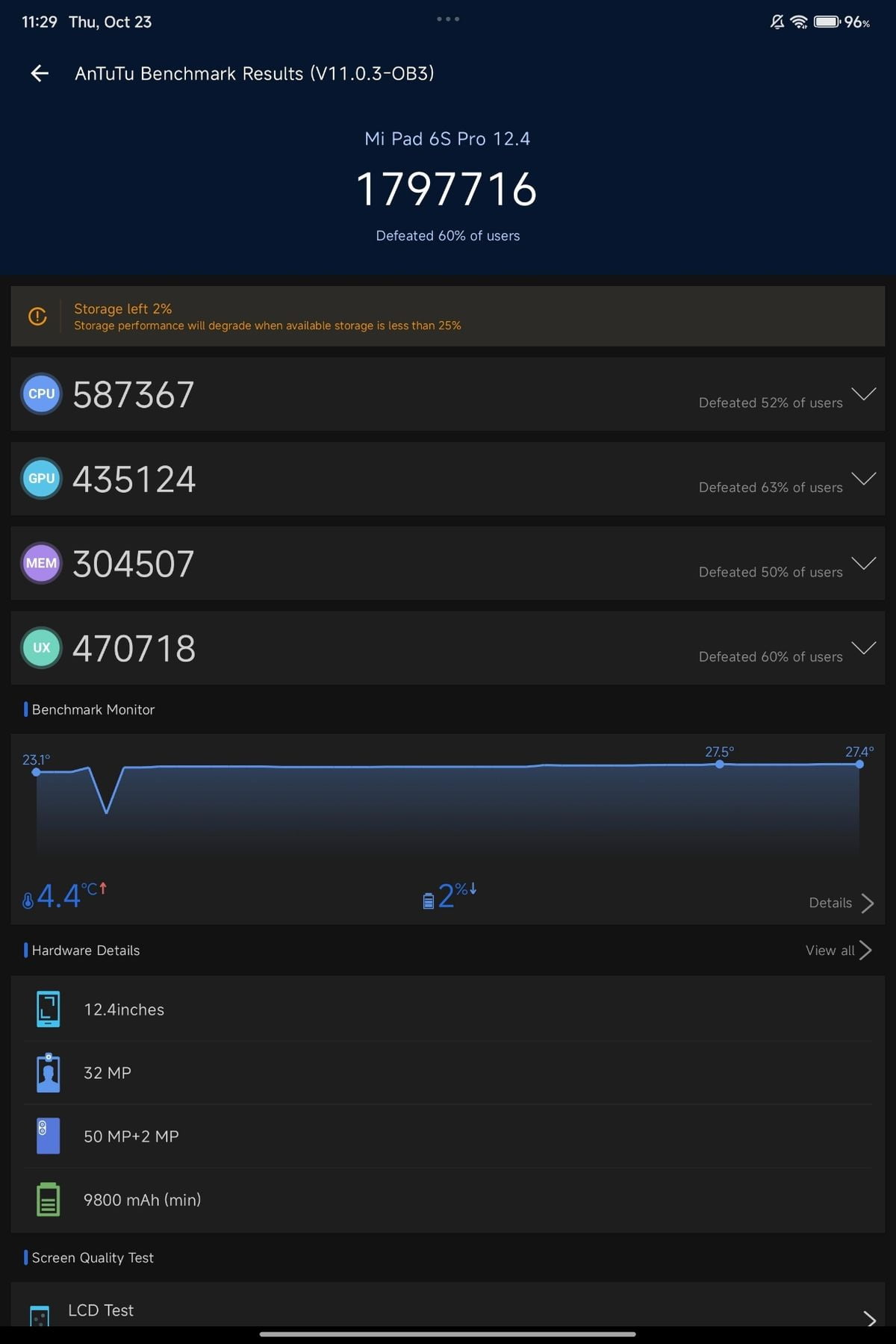The image size is (896, 1344).
Task: Tap the LCD Test icon
Action: tap(40, 1316)
